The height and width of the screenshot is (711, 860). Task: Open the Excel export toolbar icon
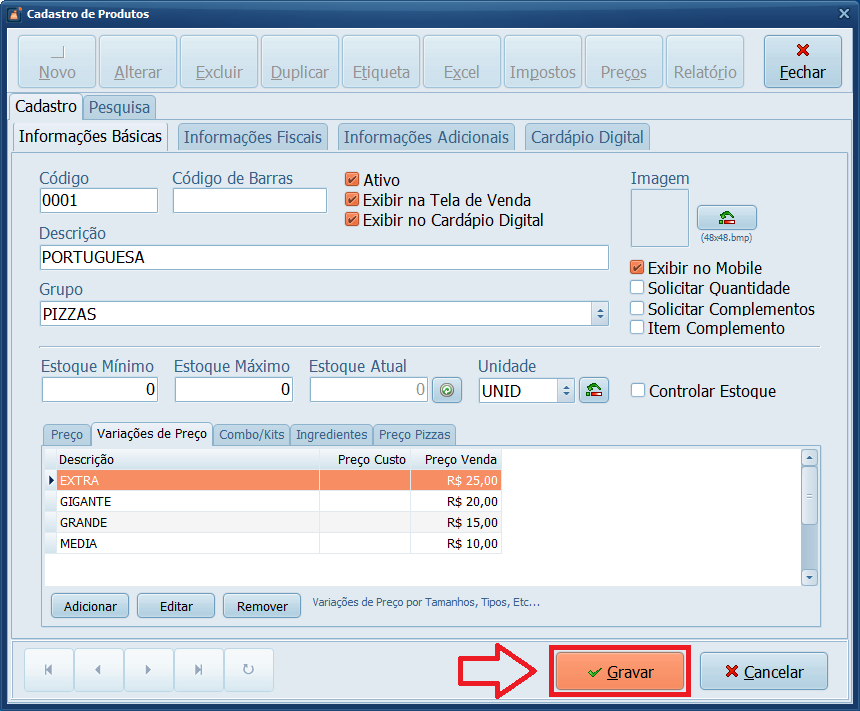point(461,61)
